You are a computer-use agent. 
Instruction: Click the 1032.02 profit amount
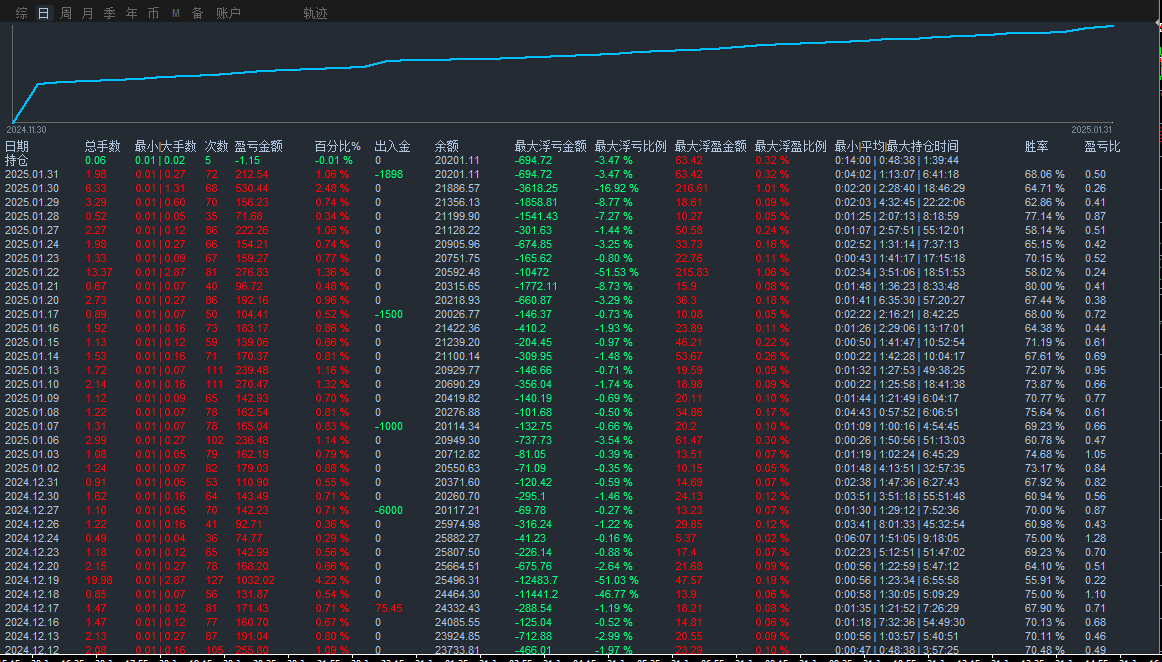point(255,580)
